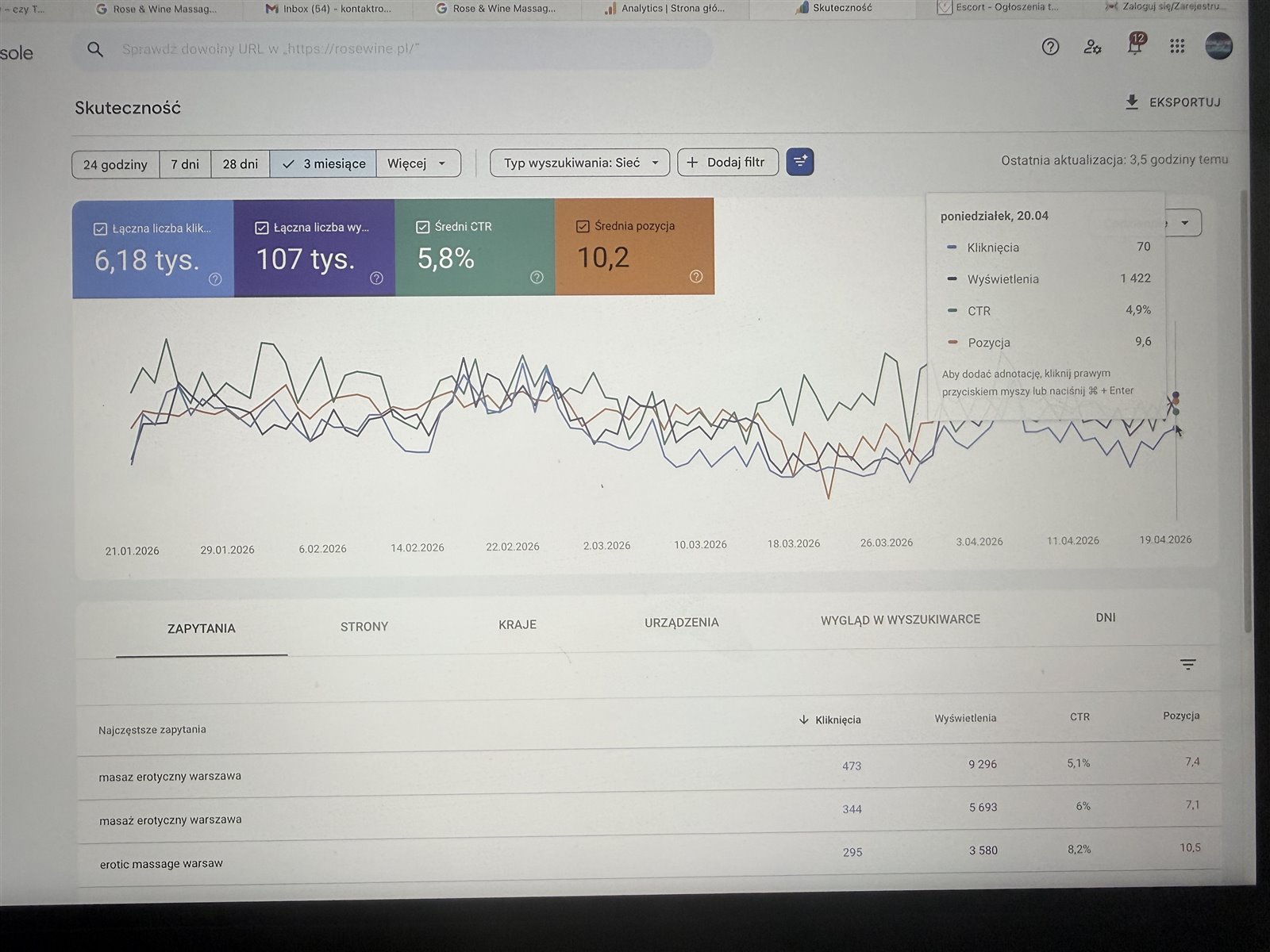Viewport: 1270px width, 952px height.
Task: Open the help question mark icon
Action: (x=1050, y=47)
